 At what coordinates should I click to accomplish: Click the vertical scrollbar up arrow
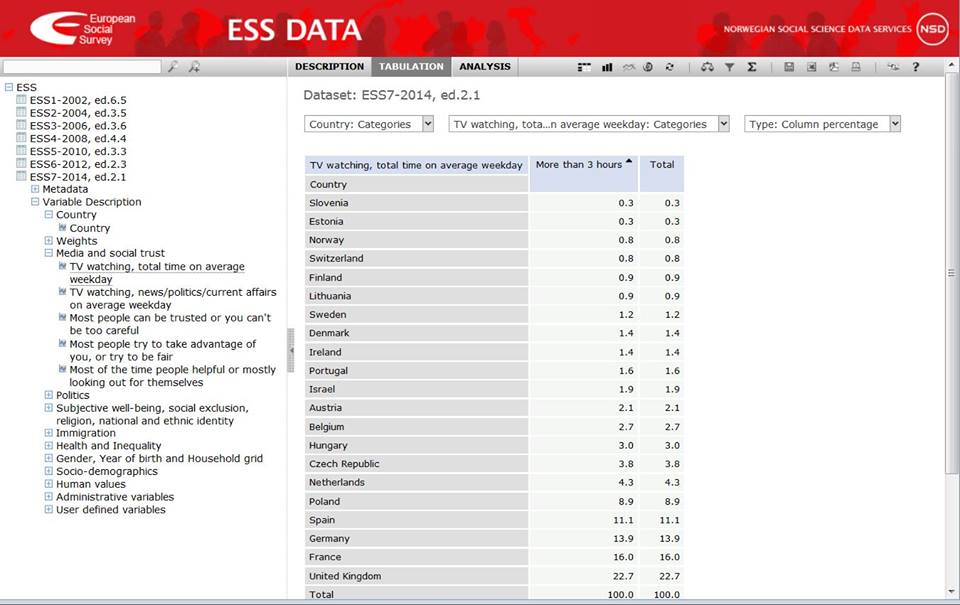[x=951, y=64]
